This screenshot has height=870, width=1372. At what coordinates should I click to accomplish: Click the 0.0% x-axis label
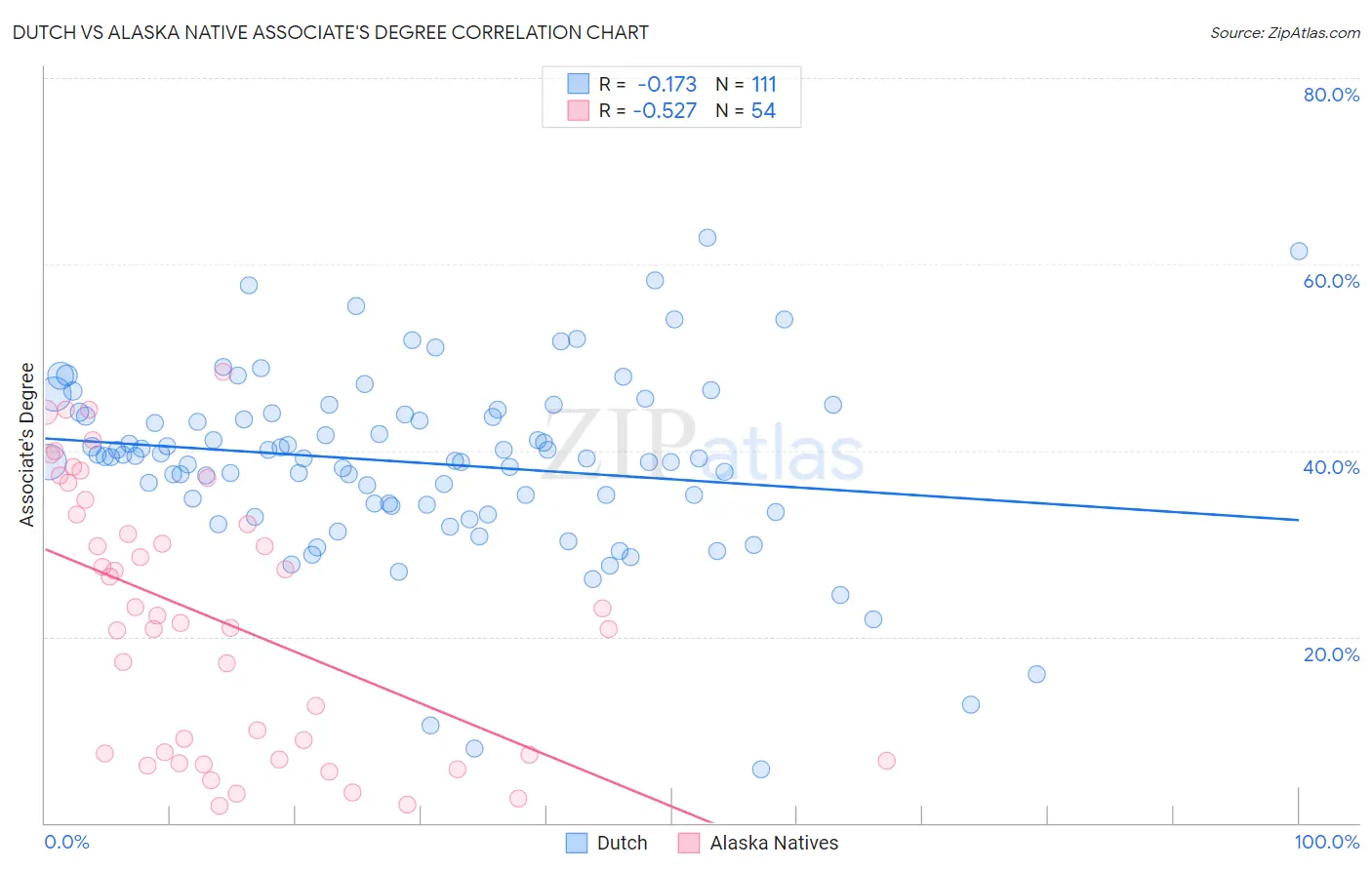click(66, 842)
